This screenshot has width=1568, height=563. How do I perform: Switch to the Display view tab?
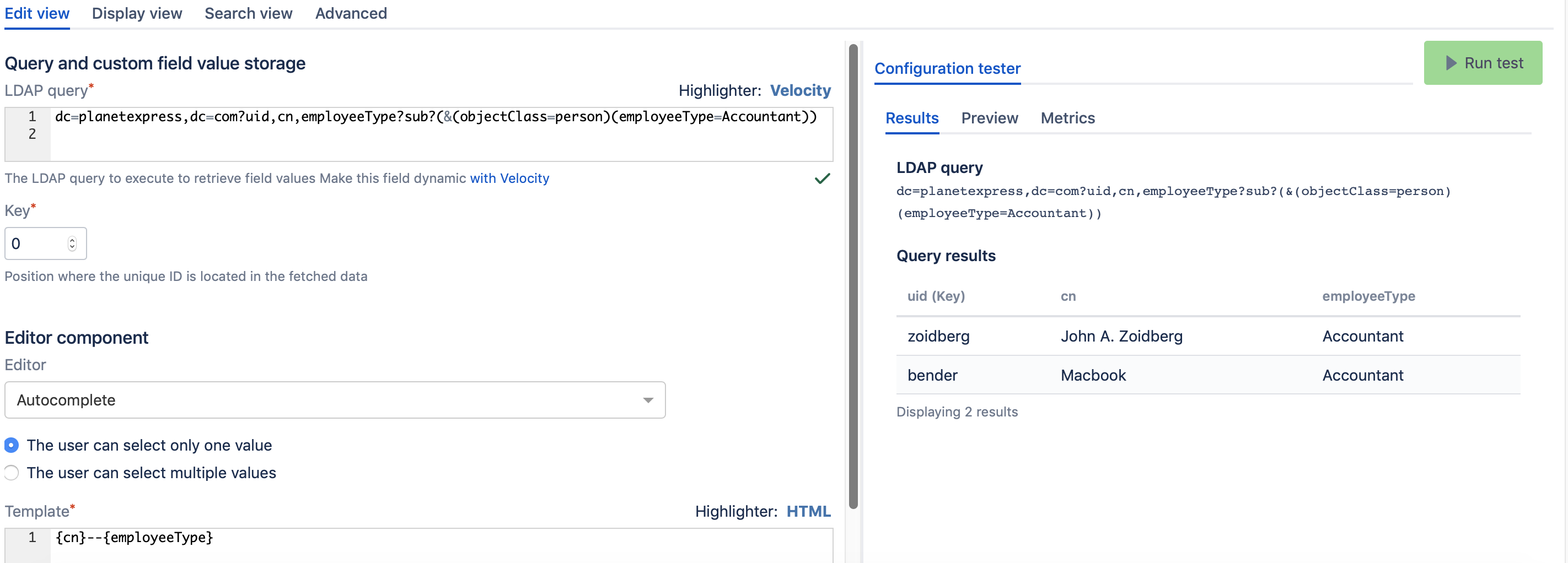137,13
